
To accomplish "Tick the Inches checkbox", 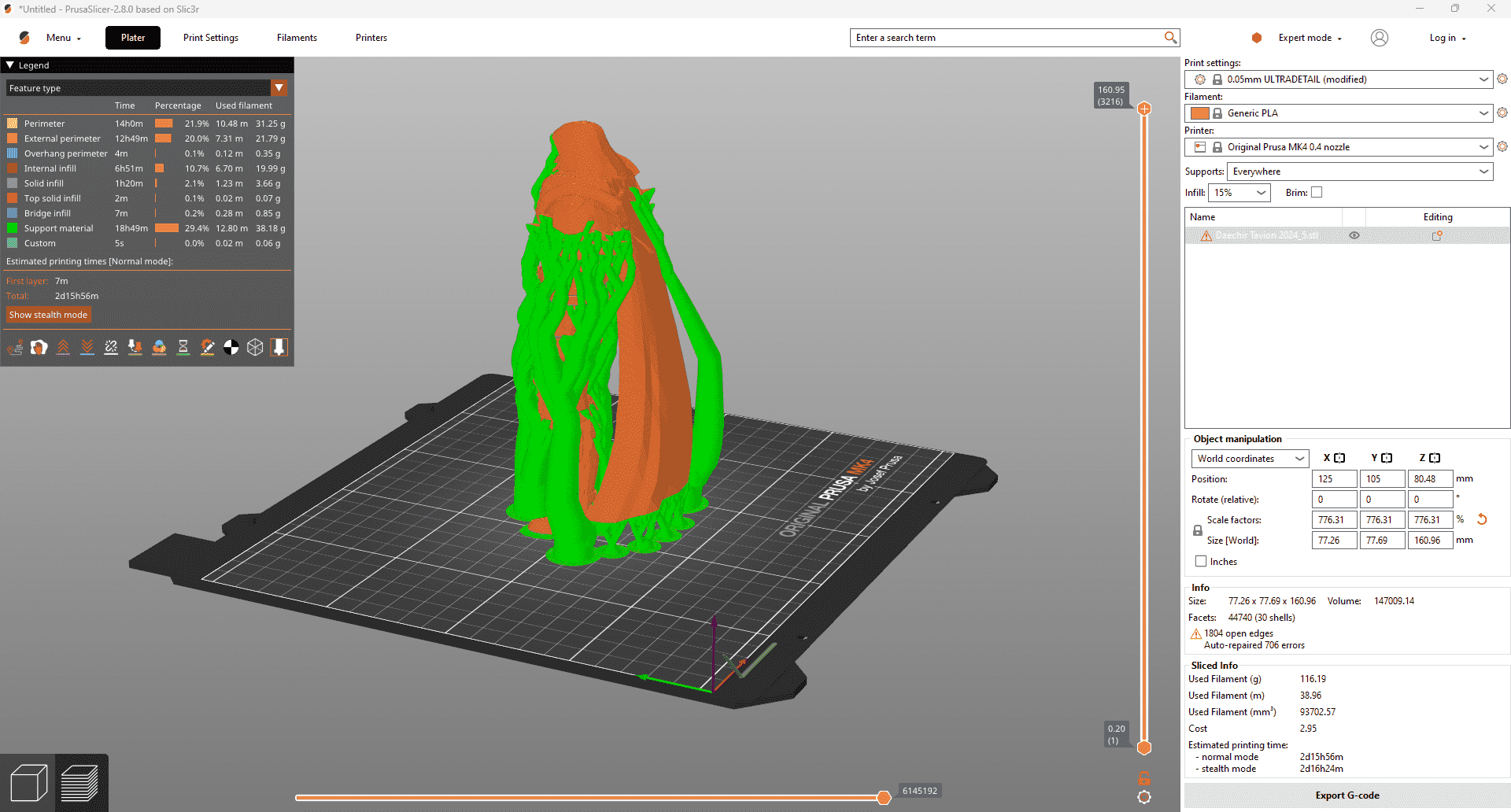I will 1201,561.
